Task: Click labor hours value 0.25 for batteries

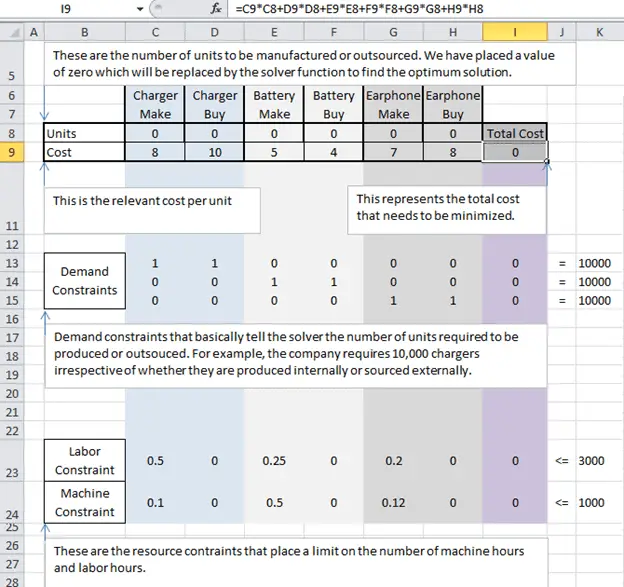Action: 274,460
